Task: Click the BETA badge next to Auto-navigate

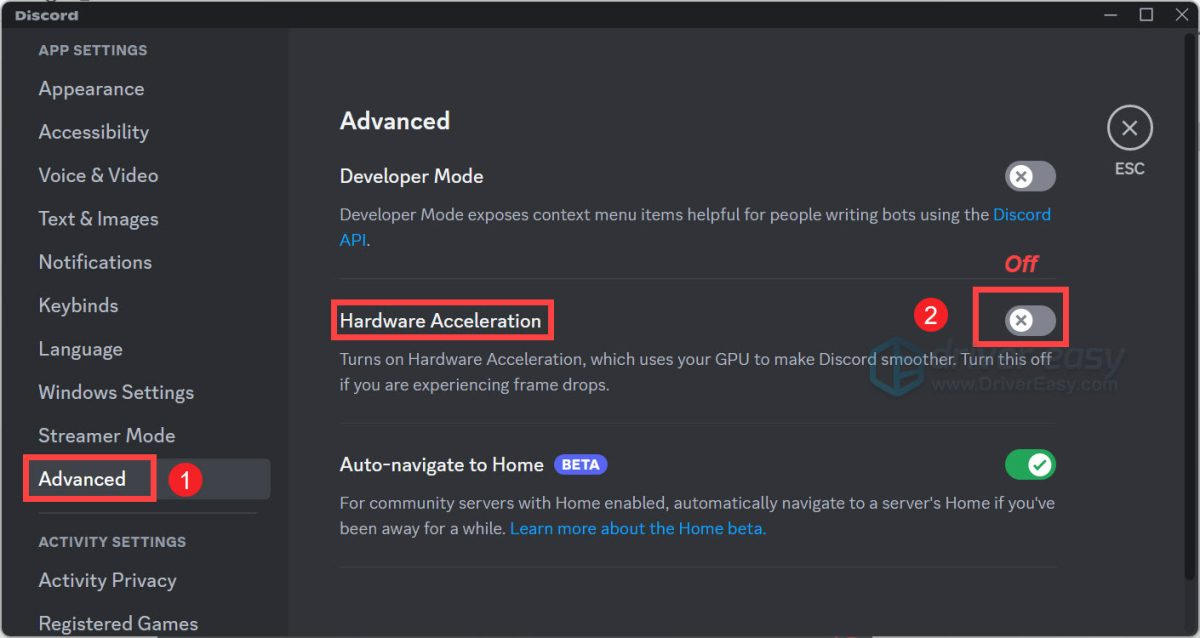Action: [580, 465]
